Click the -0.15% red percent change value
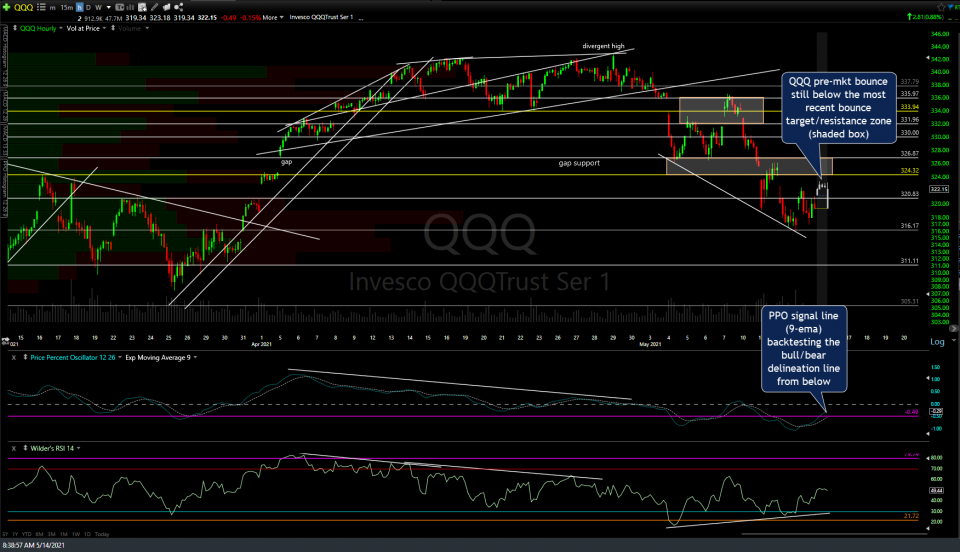Image resolution: width=960 pixels, height=552 pixels. point(250,18)
